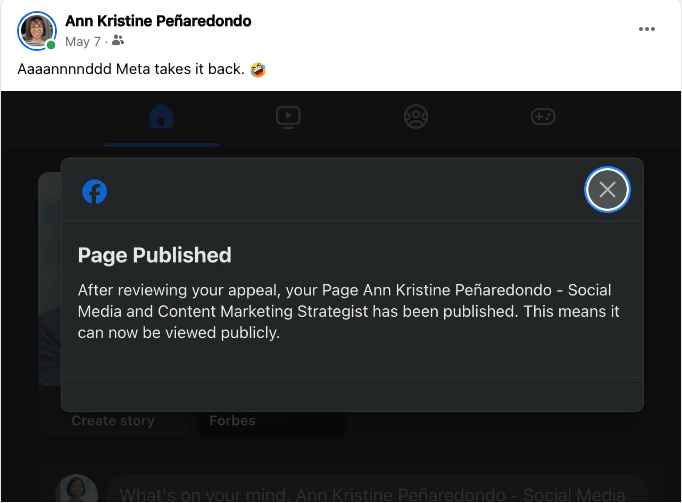The image size is (682, 503).
Task: Click Ann Kristine Peñaredondo's profile picture
Action: click(37, 30)
